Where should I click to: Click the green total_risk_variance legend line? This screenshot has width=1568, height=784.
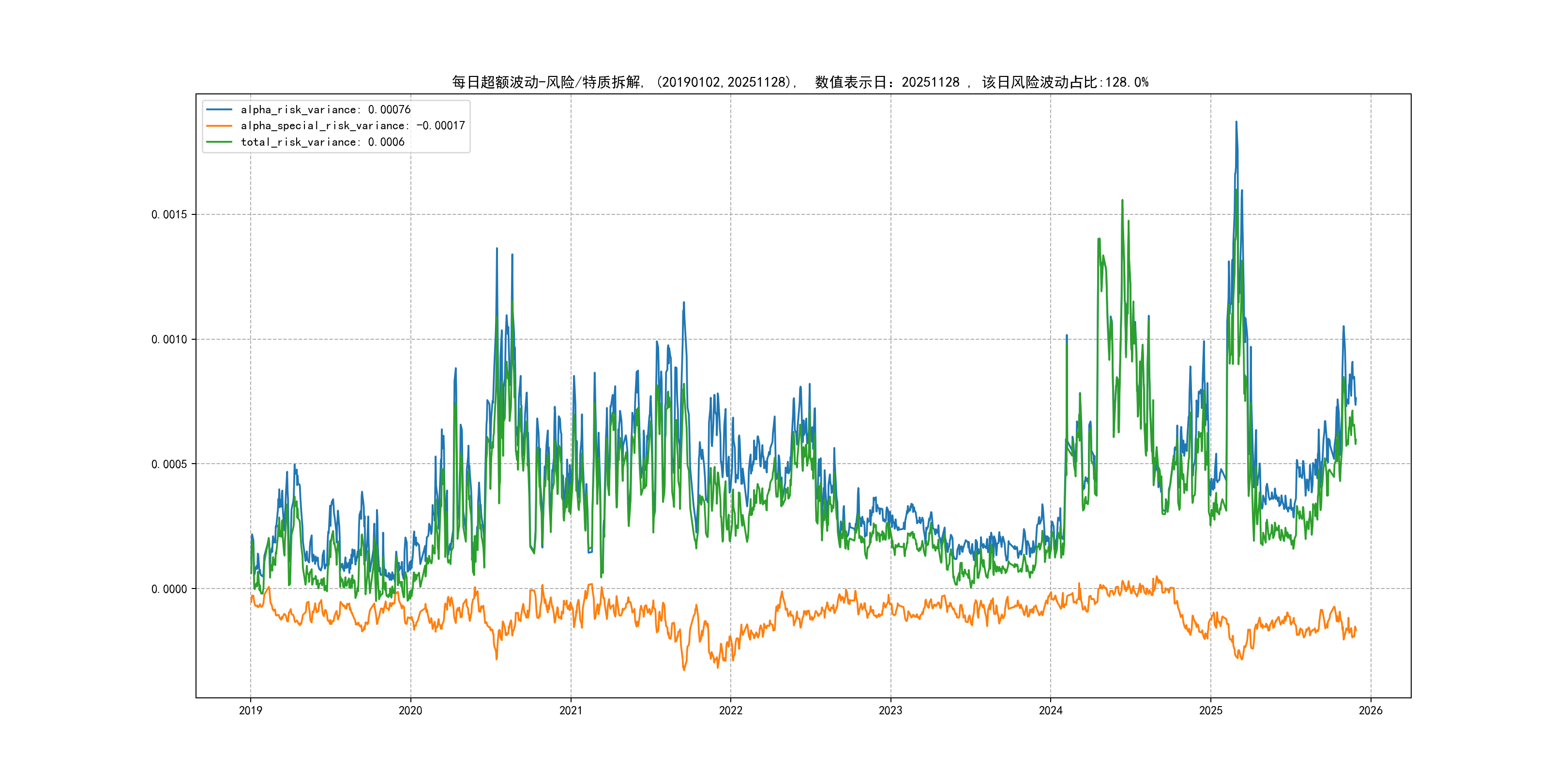[219, 142]
